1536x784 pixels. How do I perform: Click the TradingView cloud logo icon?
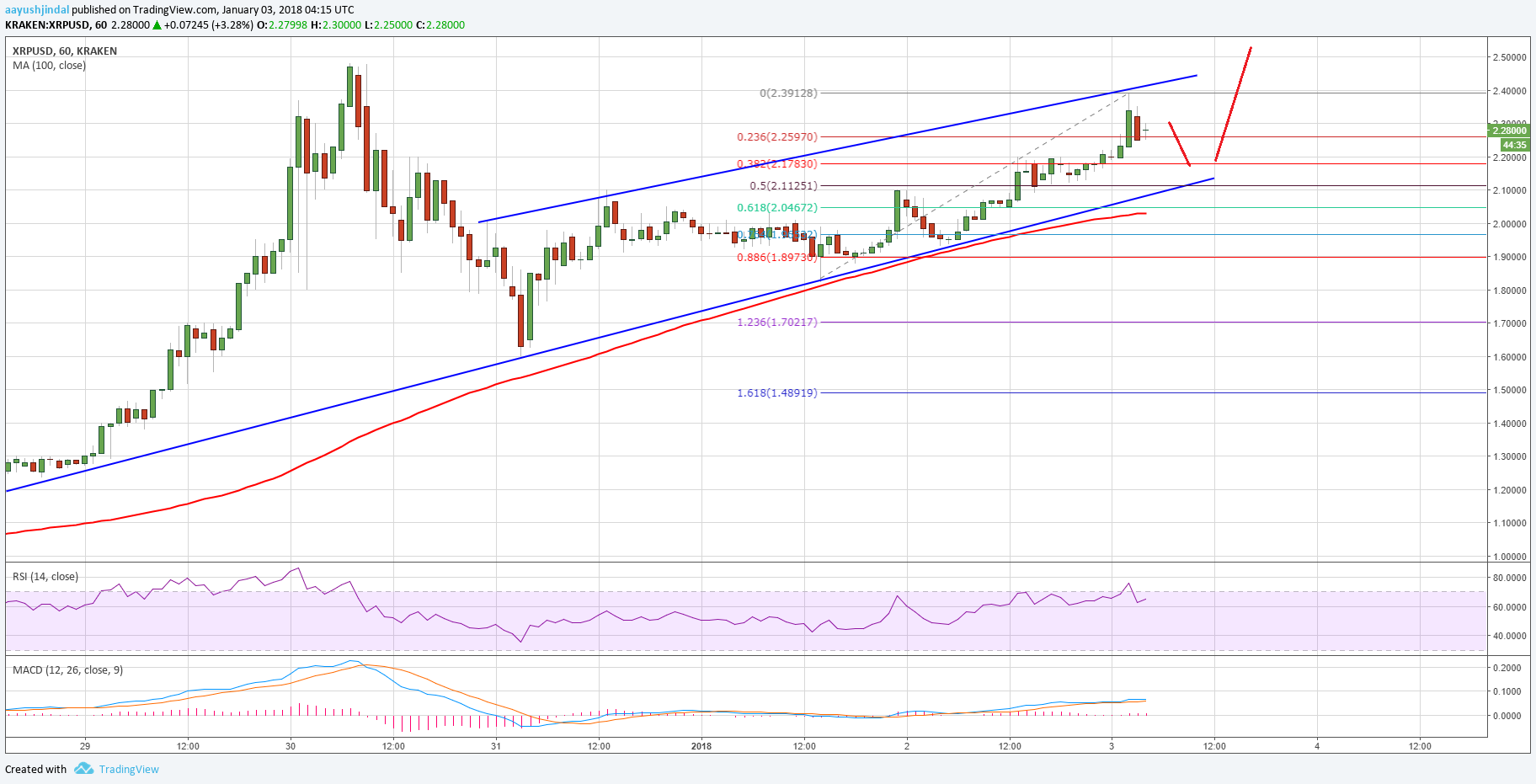tap(83, 769)
